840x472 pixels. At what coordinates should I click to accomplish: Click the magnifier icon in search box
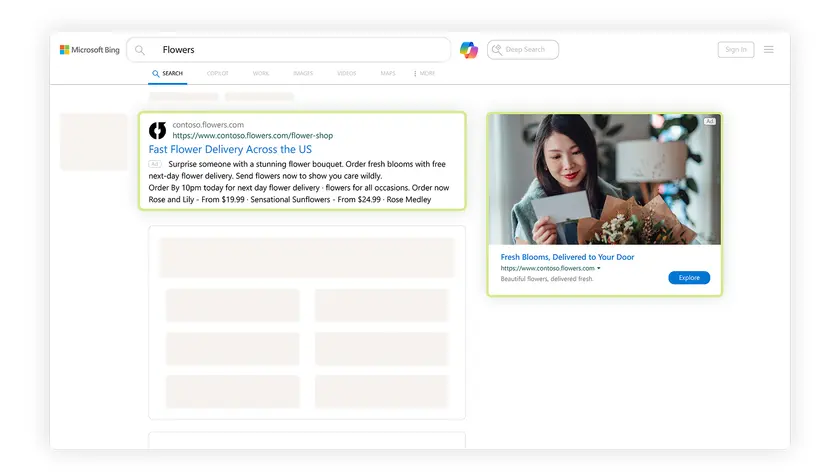[x=140, y=50]
